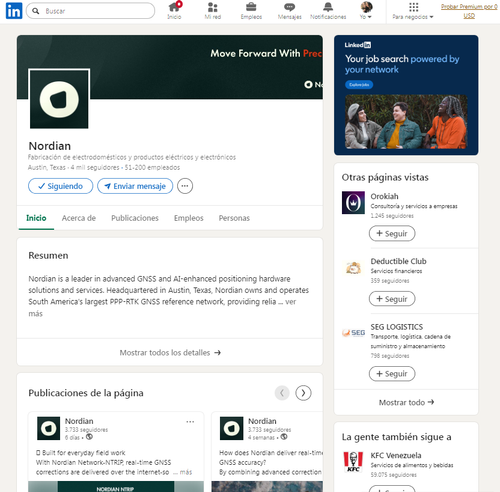500x492 pixels.
Task: Click the Nordian company logo image
Action: [59, 99]
